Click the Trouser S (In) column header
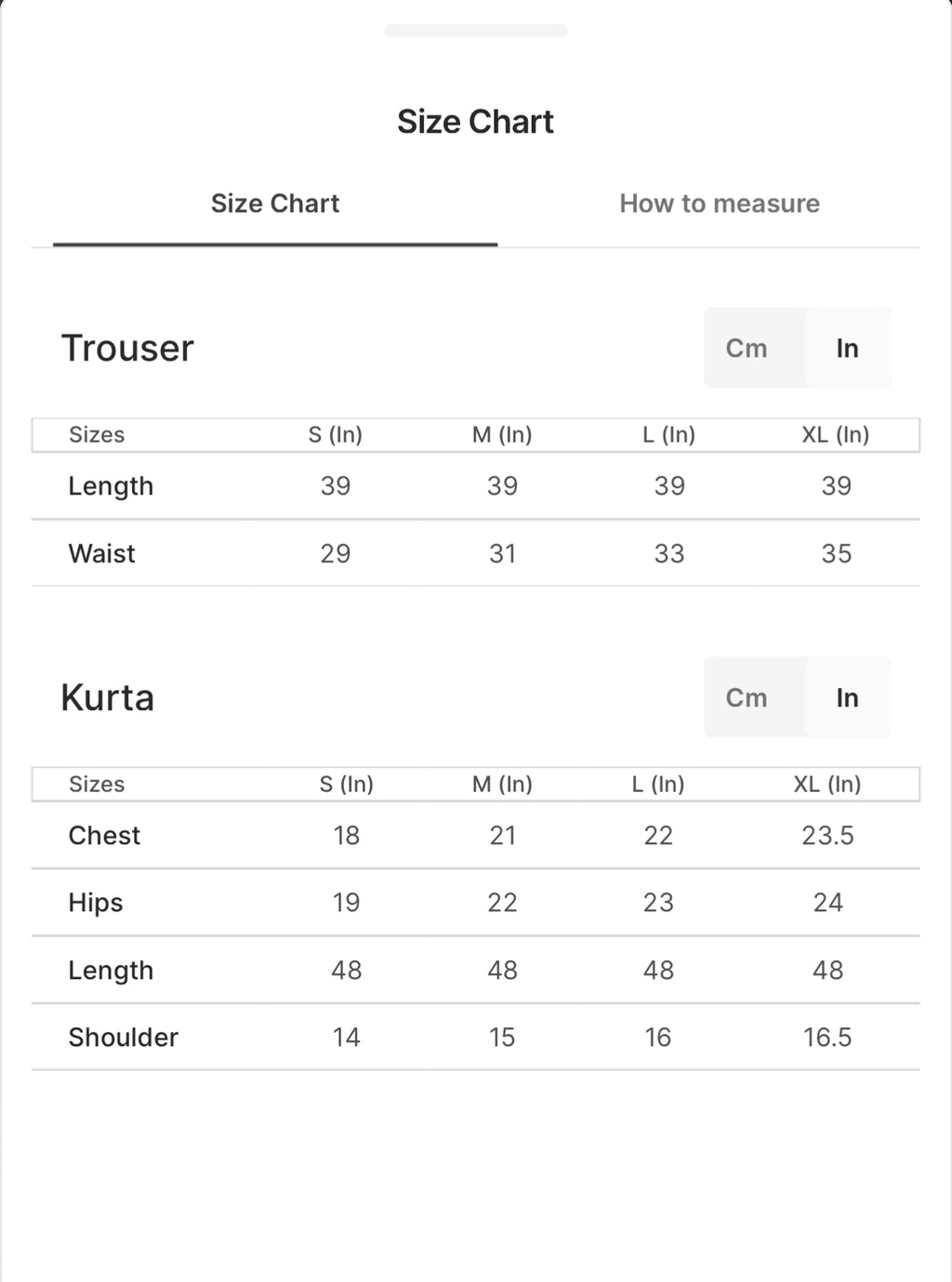This screenshot has width=952, height=1282. 336,435
